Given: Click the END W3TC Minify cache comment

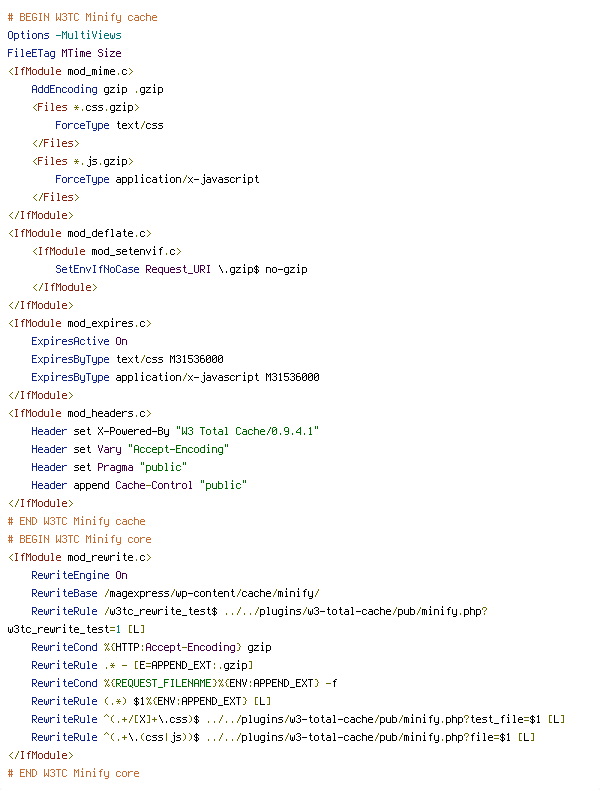Looking at the screenshot, I should point(77,521).
